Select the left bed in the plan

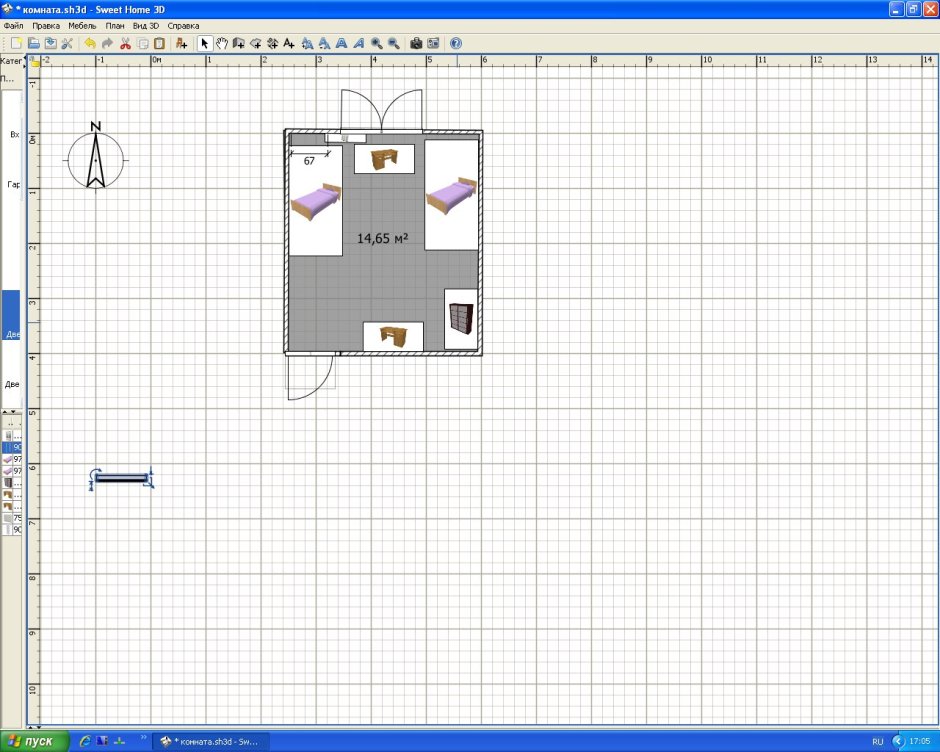point(315,200)
